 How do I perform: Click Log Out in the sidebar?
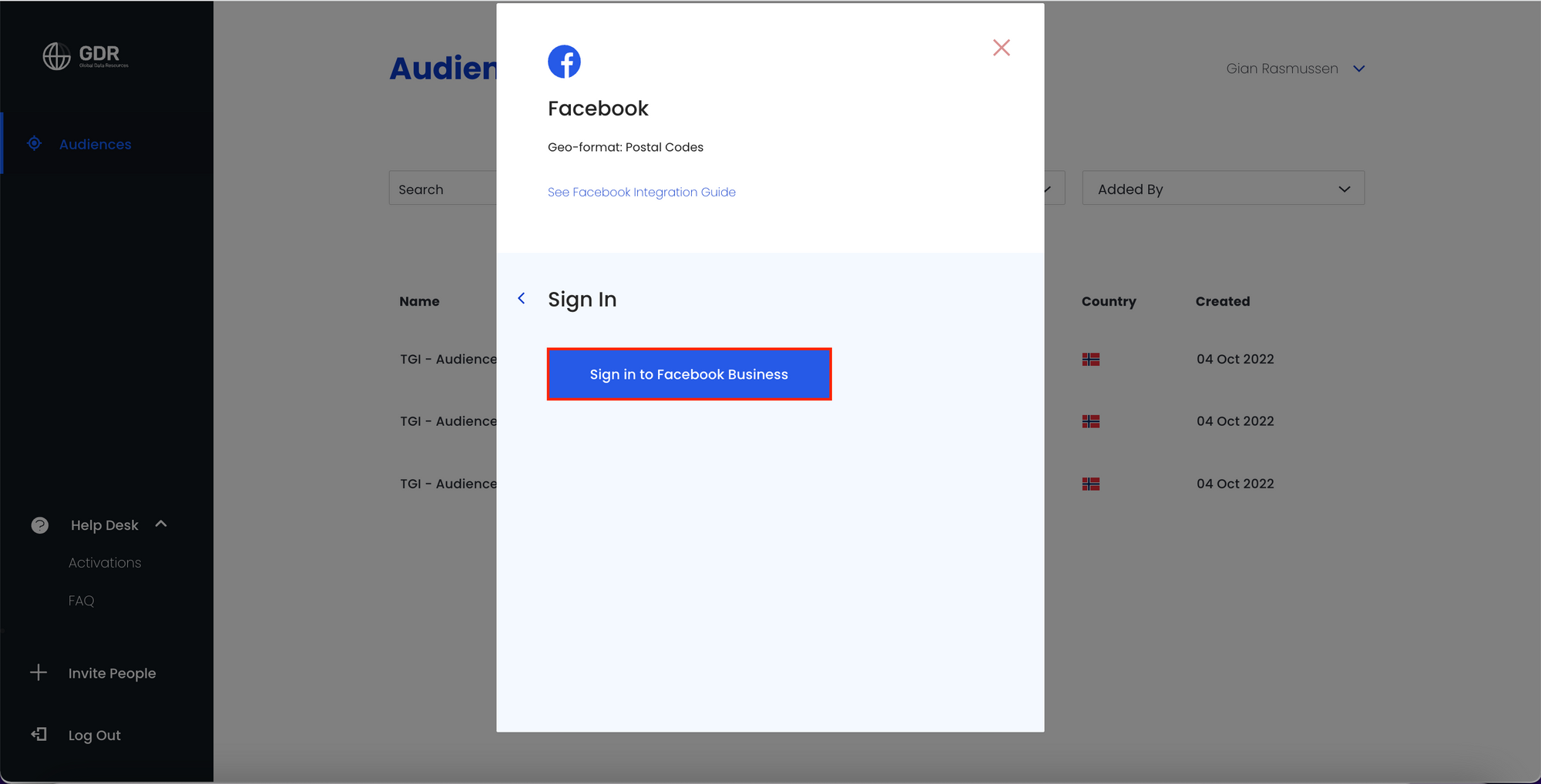[x=94, y=735]
